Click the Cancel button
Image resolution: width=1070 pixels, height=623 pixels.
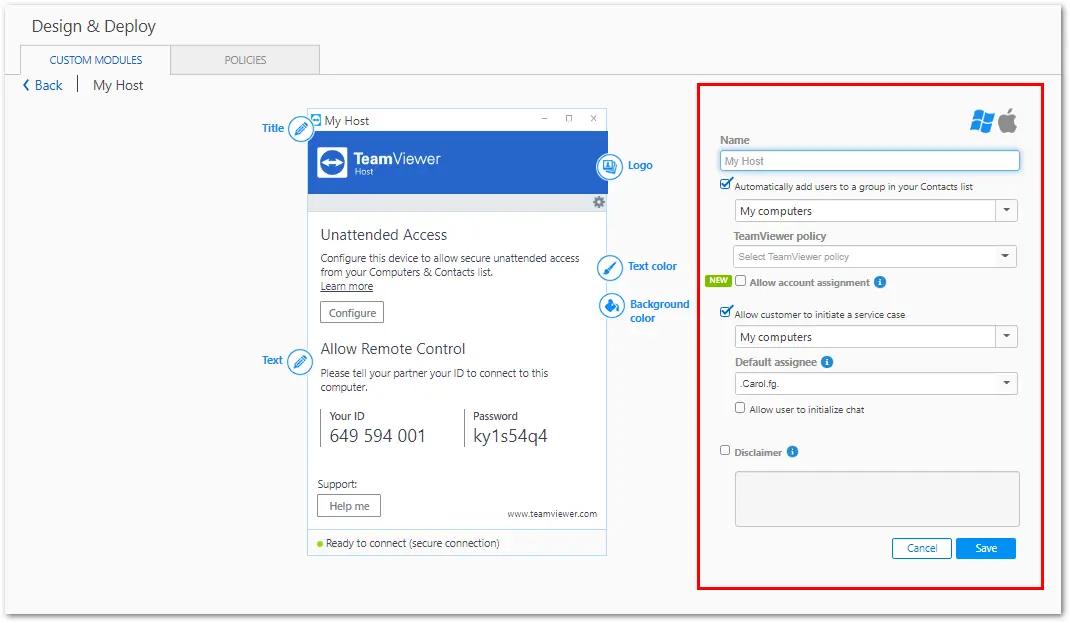pyautogui.click(x=922, y=549)
